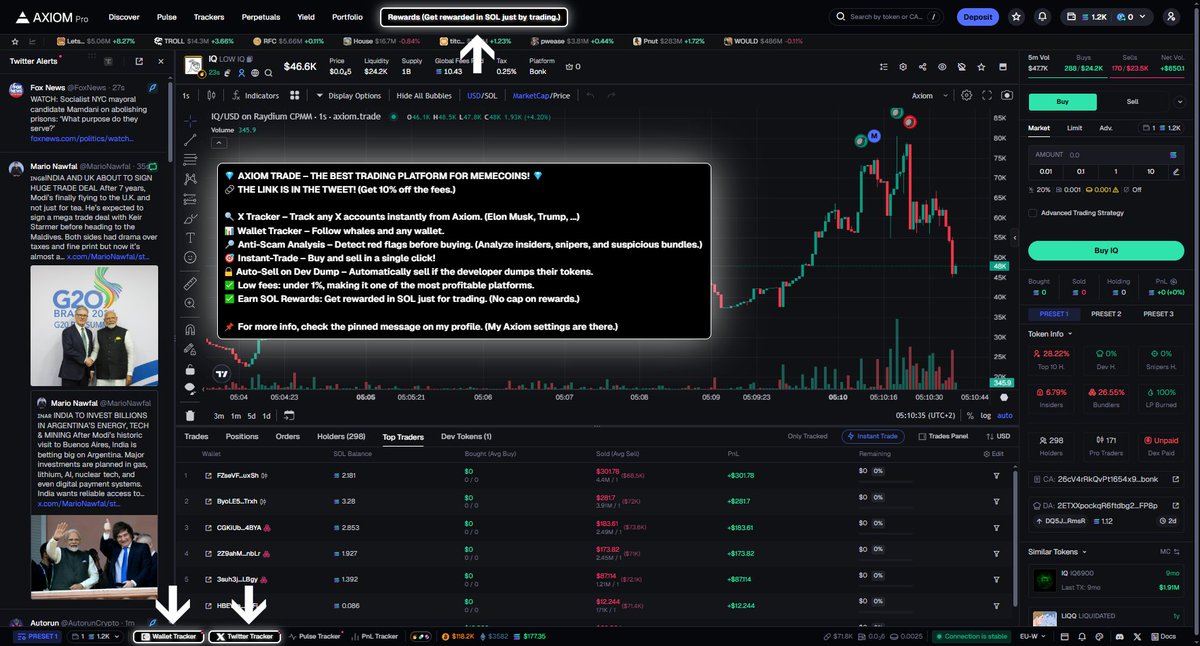The width and height of the screenshot is (1200, 646).
Task: Open the Discover menu
Action: pyautogui.click(x=124, y=17)
